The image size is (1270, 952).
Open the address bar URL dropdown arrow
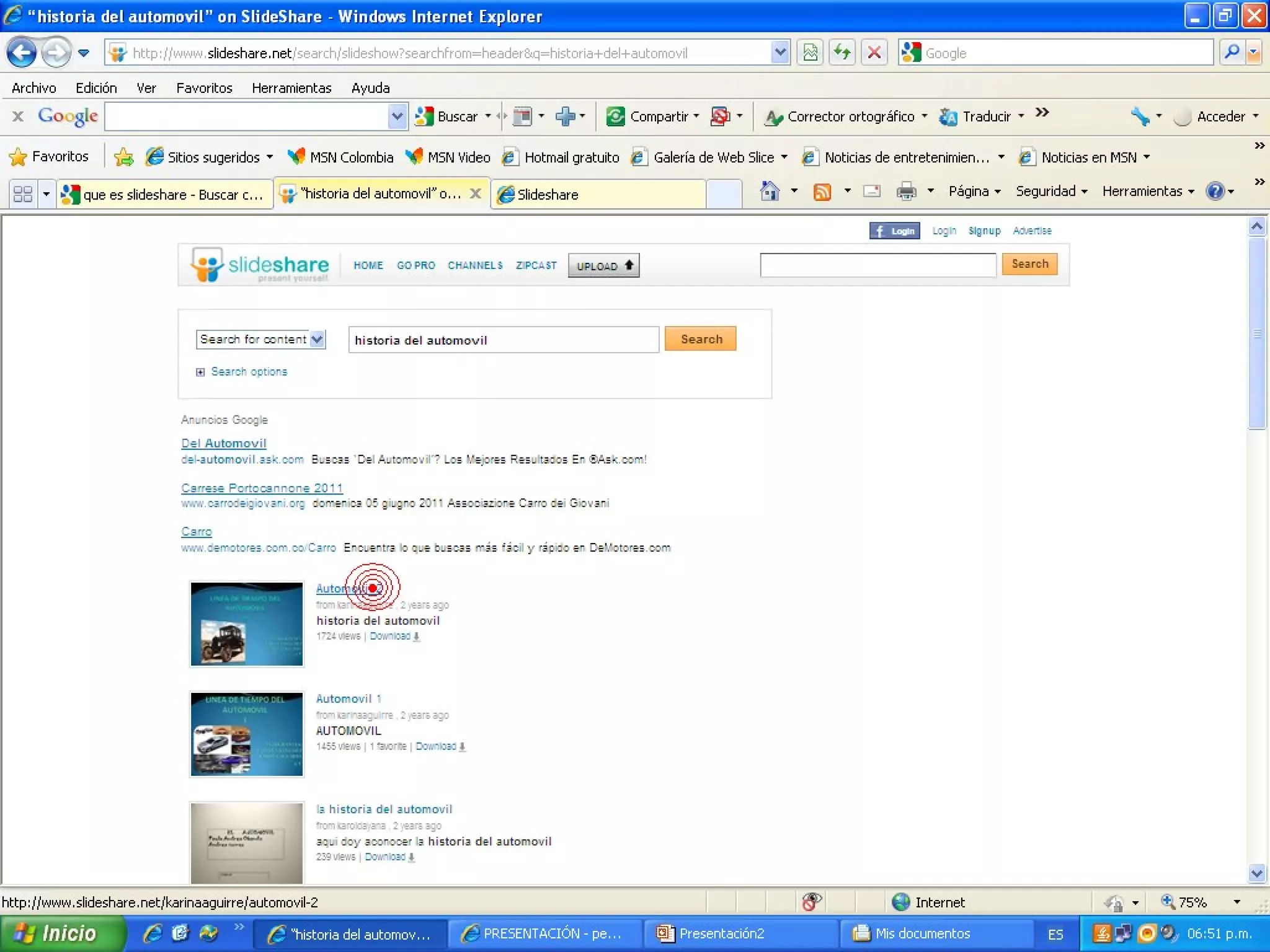point(779,53)
